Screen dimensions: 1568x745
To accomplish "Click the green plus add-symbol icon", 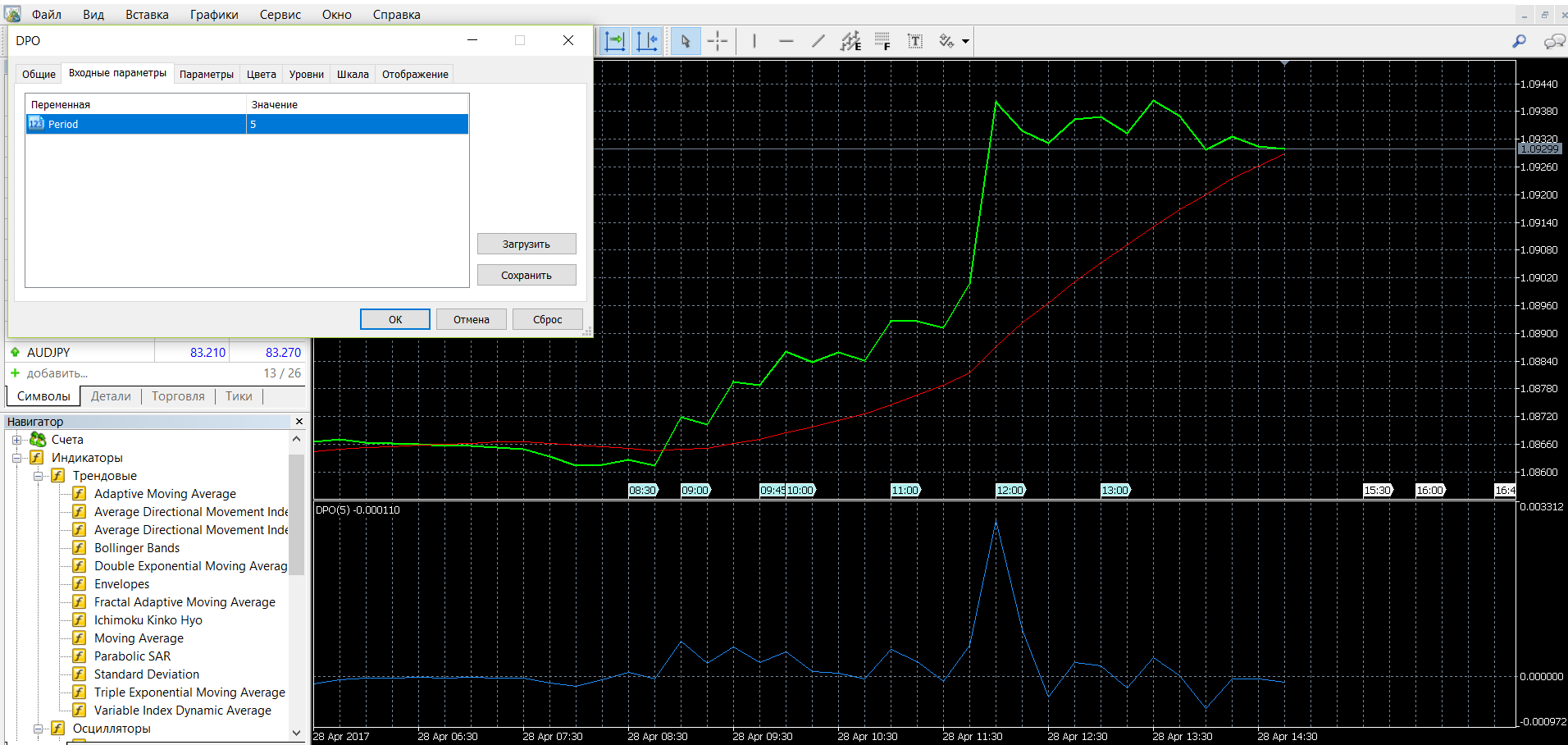I will pos(15,372).
